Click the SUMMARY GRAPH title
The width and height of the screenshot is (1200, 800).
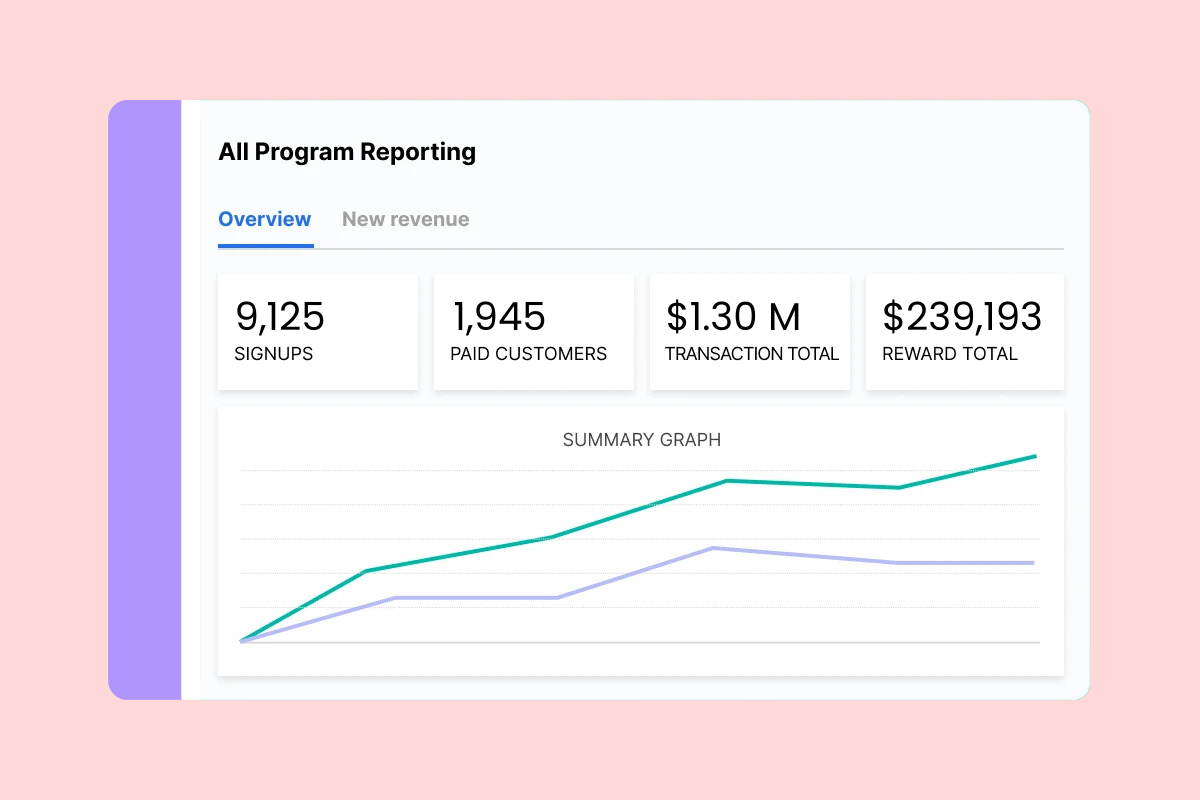pos(641,440)
